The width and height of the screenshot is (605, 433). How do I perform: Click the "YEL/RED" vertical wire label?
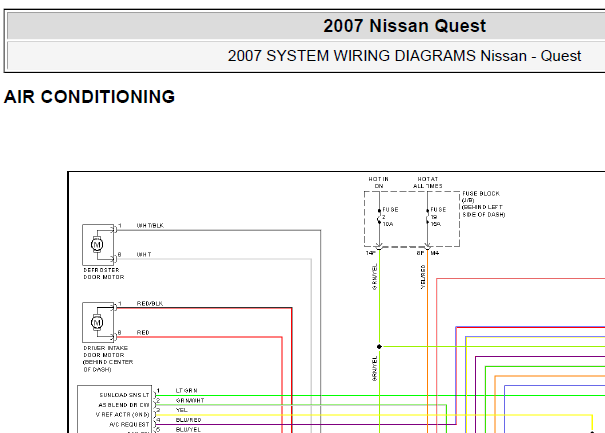click(x=423, y=277)
